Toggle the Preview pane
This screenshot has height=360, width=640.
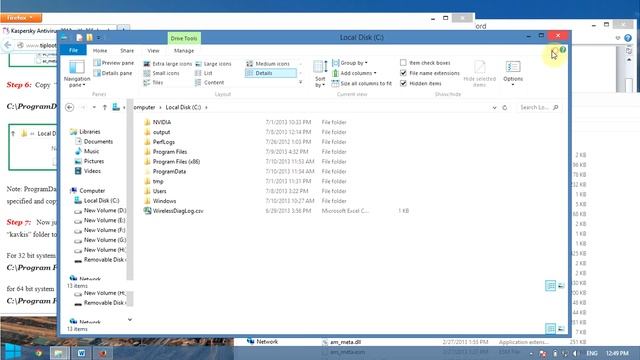113,63
